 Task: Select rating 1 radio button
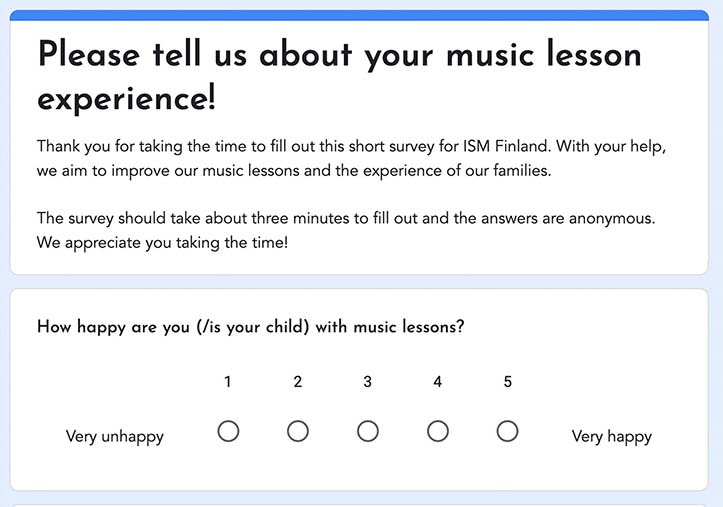[228, 431]
